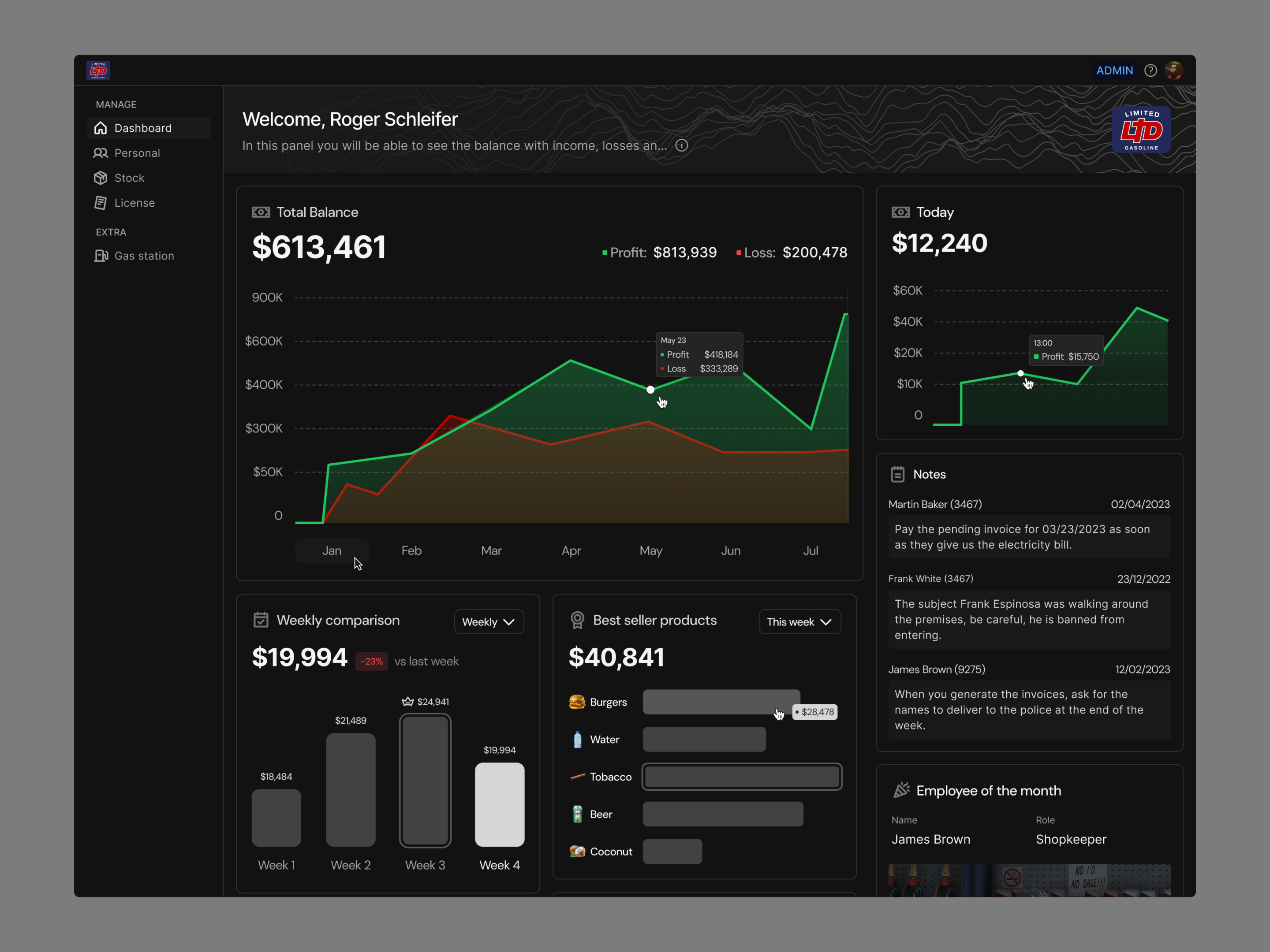
Task: Open the Weekly dropdown
Action: pyautogui.click(x=489, y=621)
